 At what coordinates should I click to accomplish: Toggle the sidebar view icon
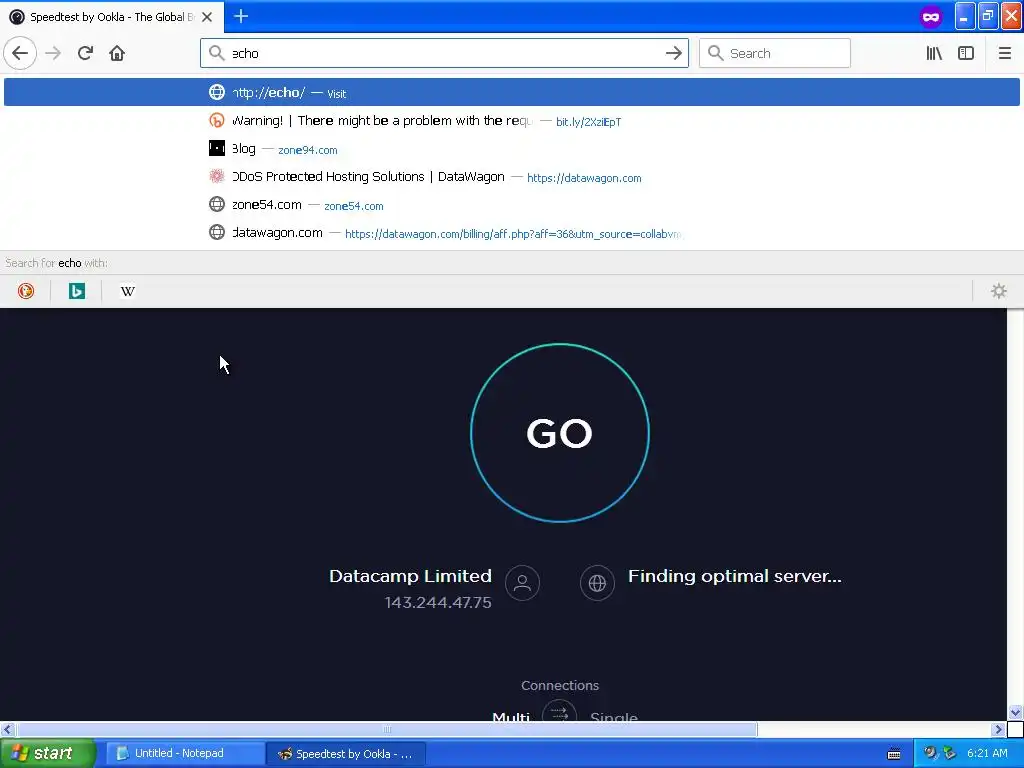(x=966, y=53)
